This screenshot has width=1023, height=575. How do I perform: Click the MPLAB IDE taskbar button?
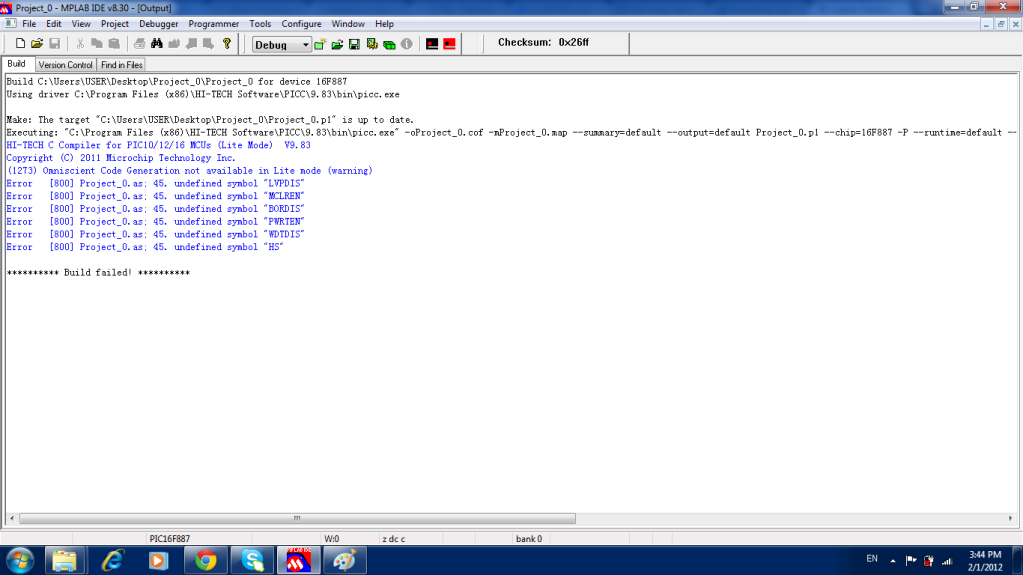point(298,561)
